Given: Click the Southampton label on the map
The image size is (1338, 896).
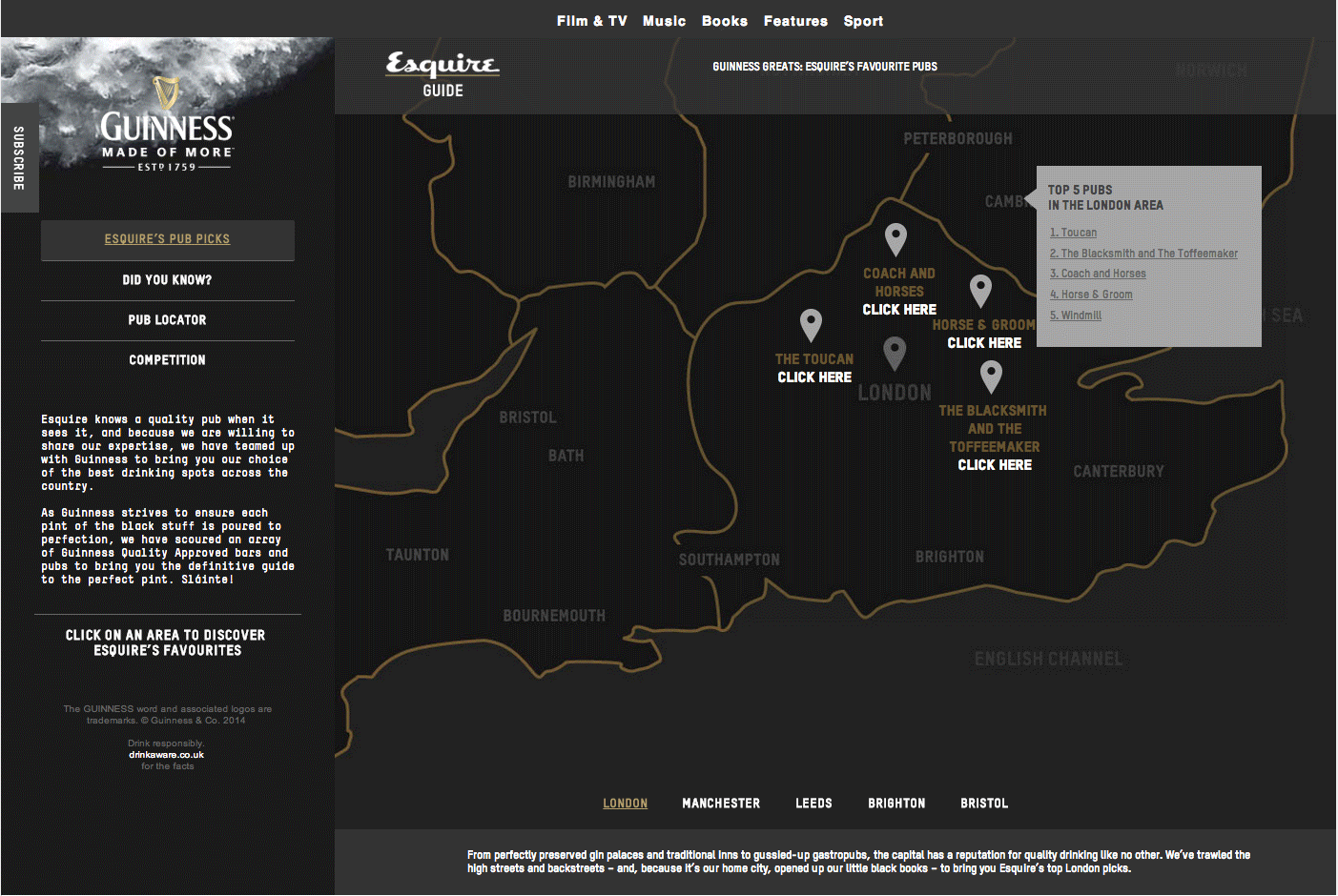Looking at the screenshot, I should [x=729, y=560].
